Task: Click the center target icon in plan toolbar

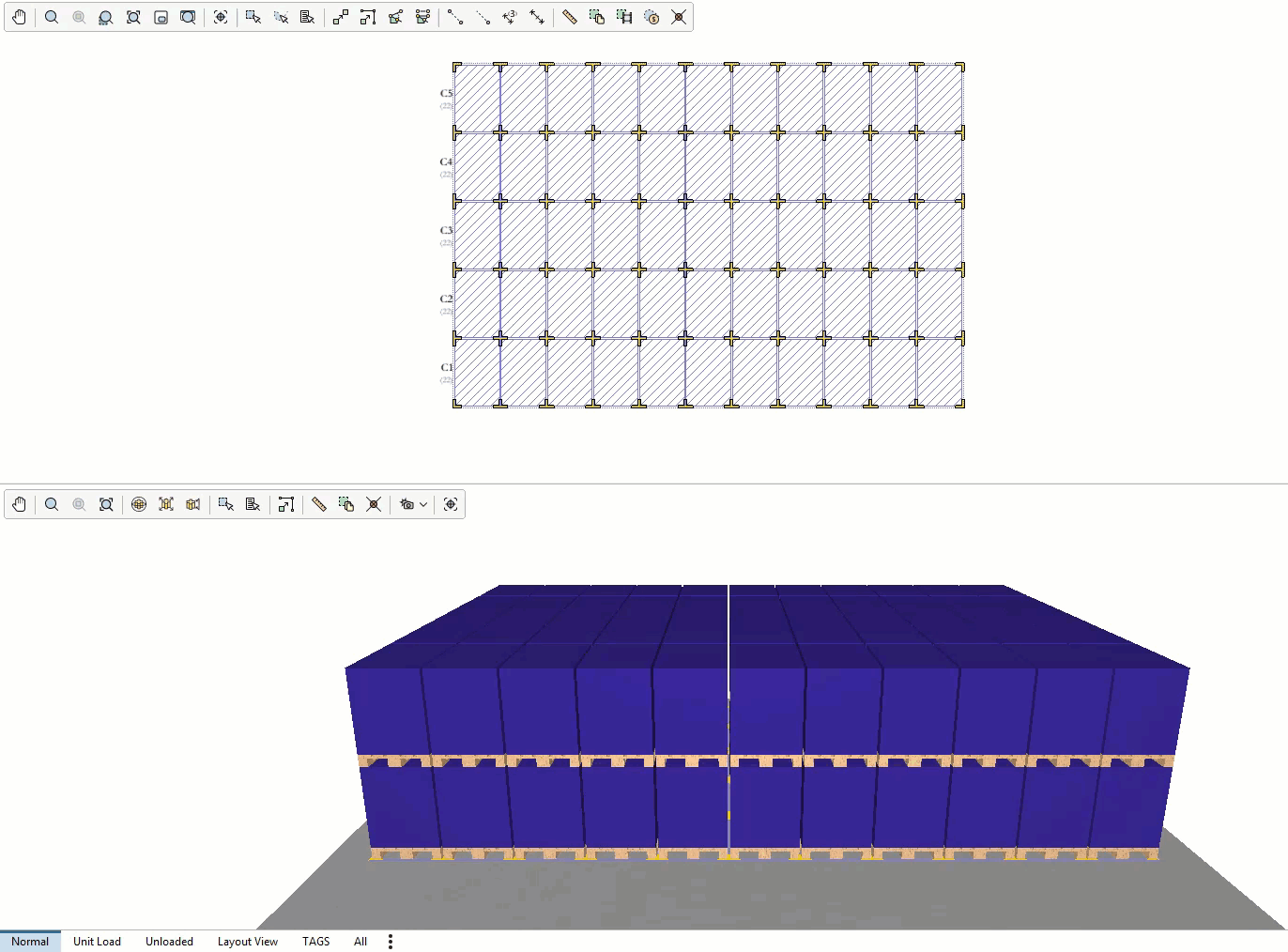Action: pyautogui.click(x=221, y=17)
